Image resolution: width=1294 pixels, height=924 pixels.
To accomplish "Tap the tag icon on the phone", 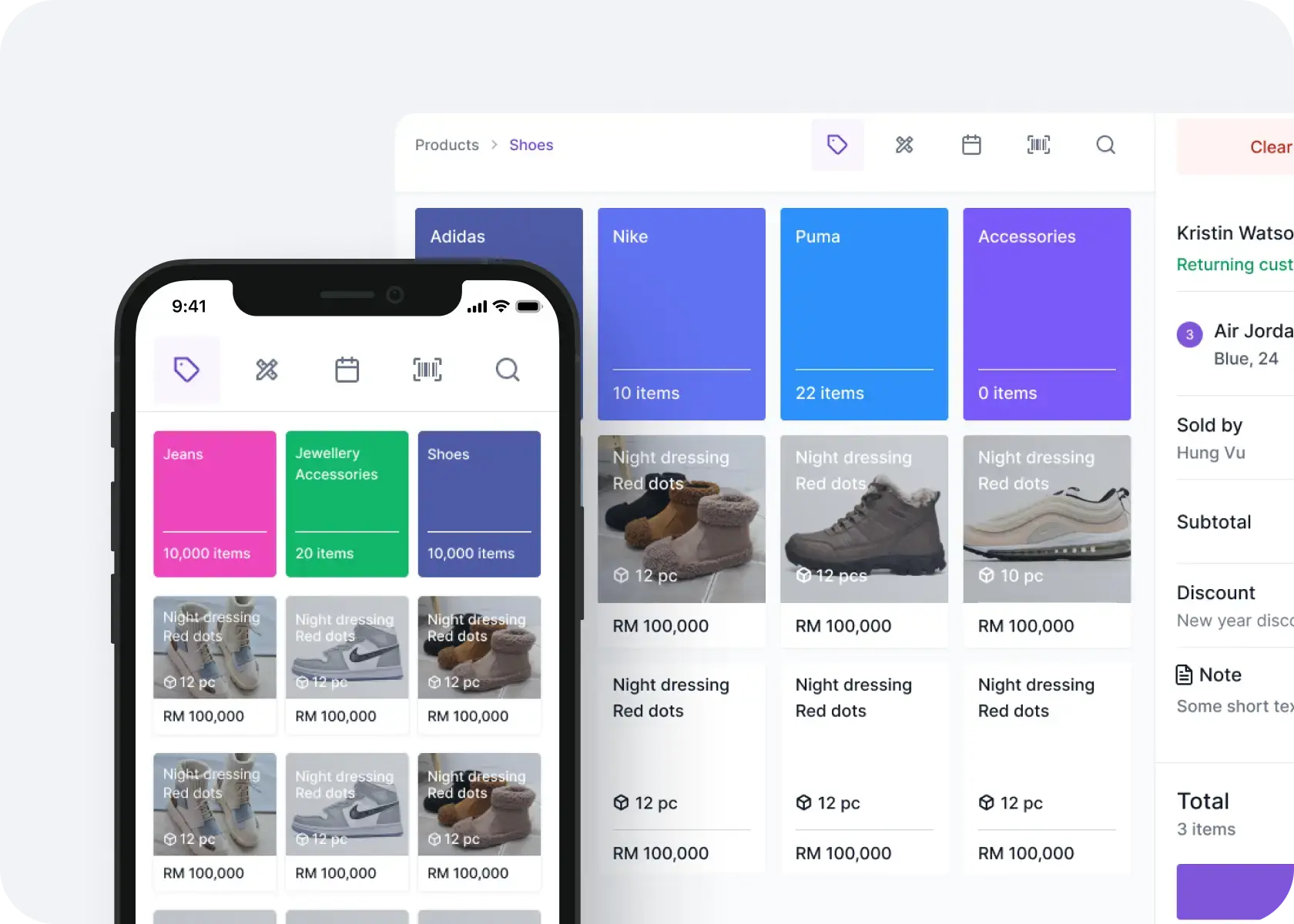I will [x=186, y=370].
